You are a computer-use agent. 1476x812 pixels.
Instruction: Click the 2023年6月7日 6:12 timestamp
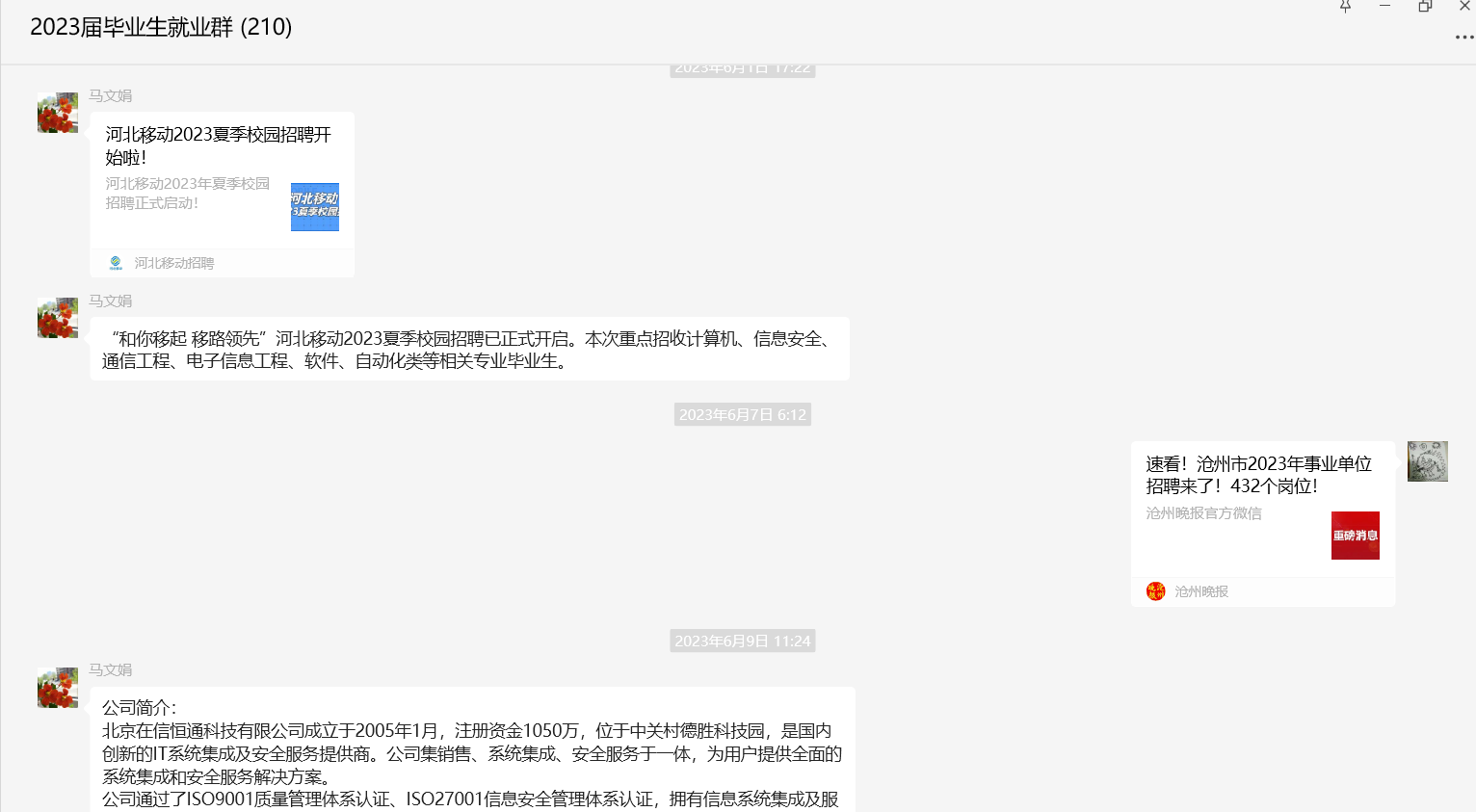pos(742,415)
